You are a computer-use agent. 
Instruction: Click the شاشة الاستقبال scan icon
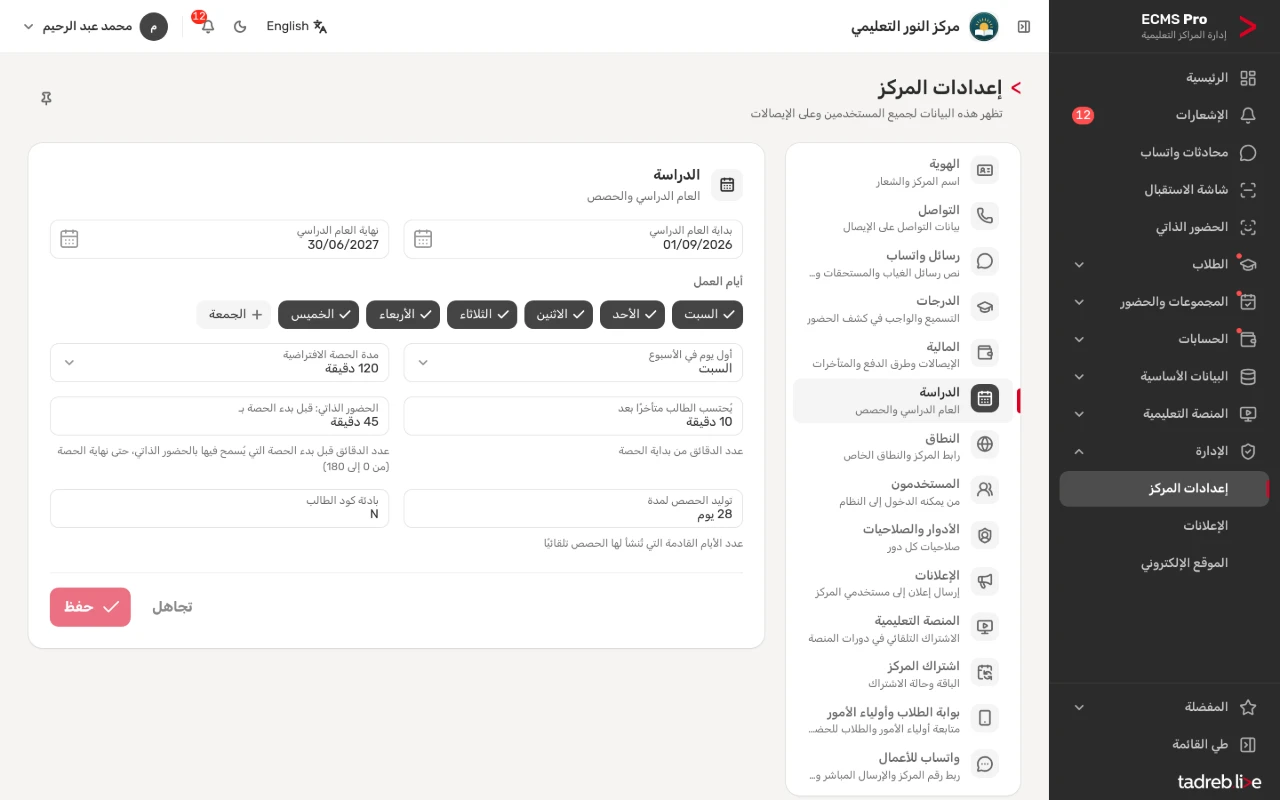1247,190
